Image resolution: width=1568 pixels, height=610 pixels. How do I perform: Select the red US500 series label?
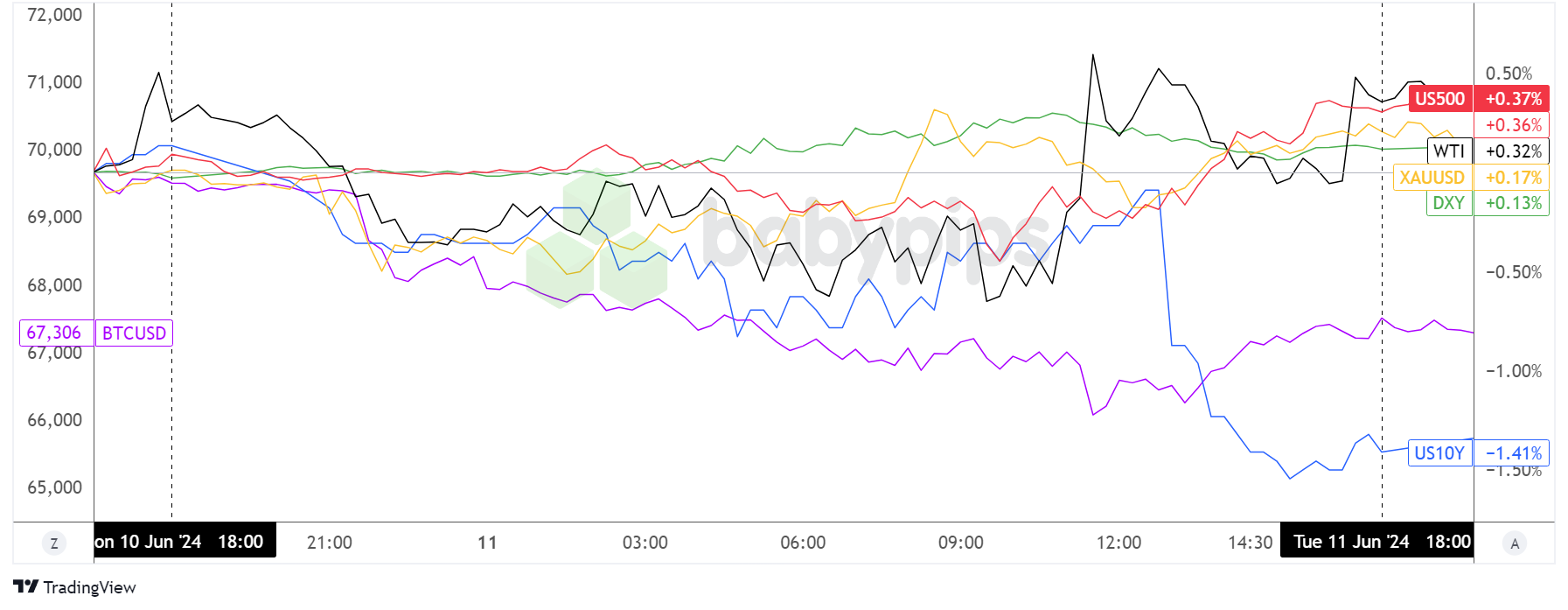tap(1439, 99)
